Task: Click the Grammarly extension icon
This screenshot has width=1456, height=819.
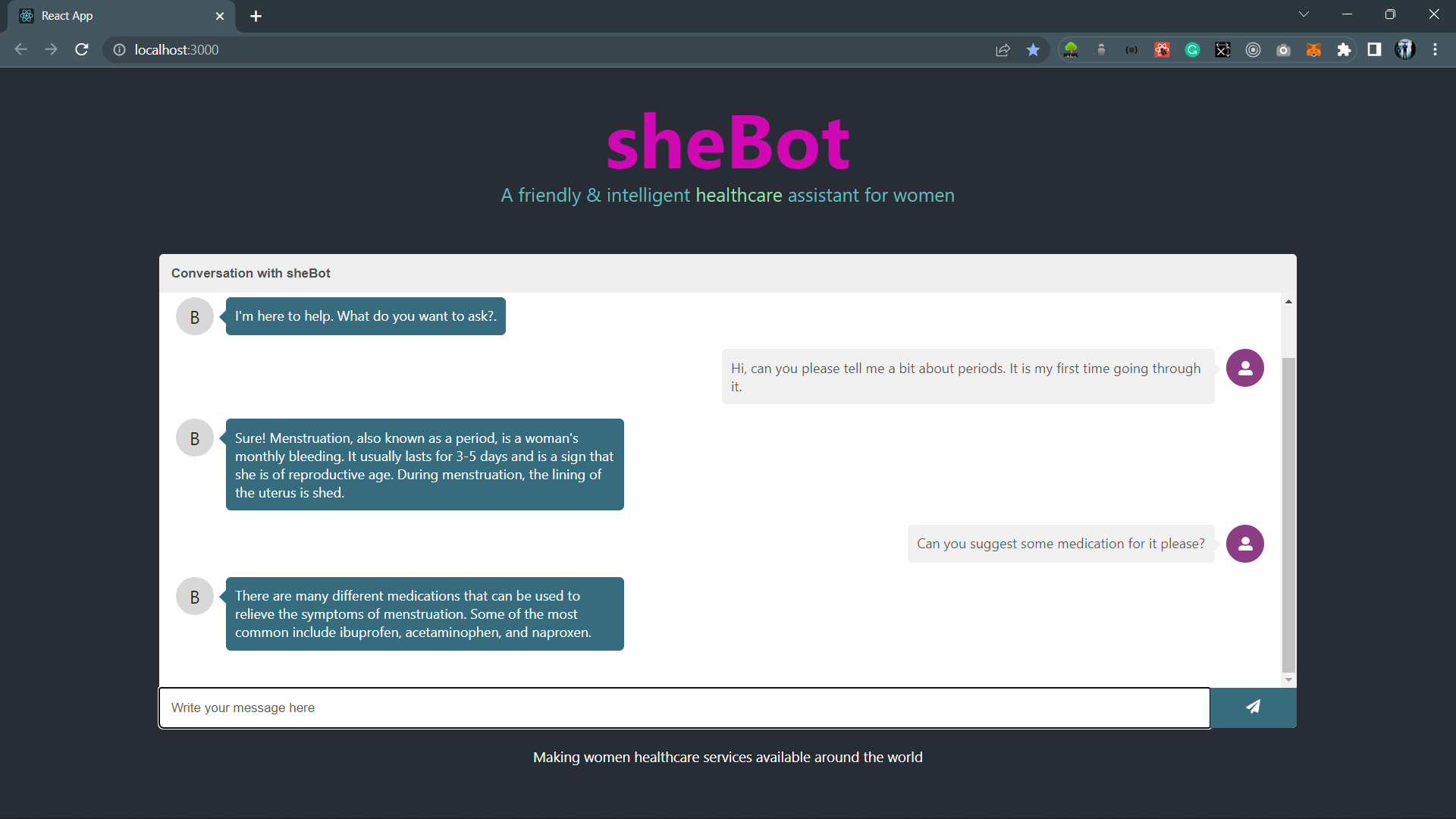Action: tap(1192, 50)
